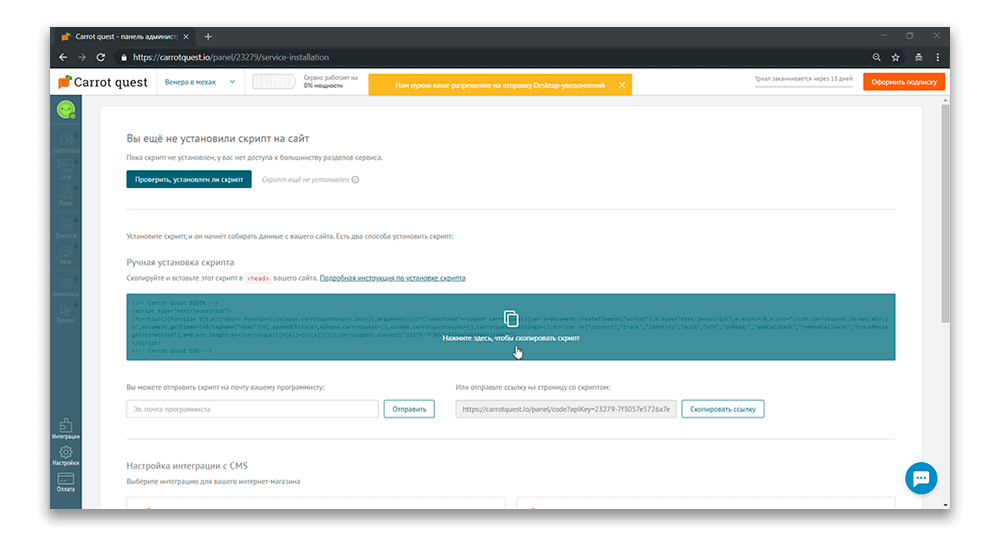
Task: Open Подробная инструкция по установке скрипта link
Action: pos(392,278)
